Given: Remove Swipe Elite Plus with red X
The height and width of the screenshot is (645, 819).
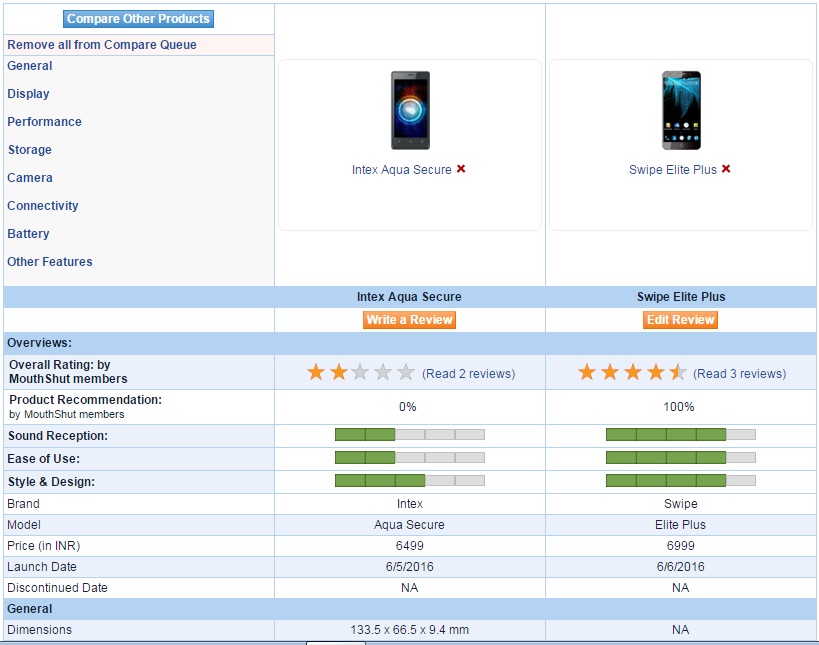Looking at the screenshot, I should pyautogui.click(x=726, y=169).
